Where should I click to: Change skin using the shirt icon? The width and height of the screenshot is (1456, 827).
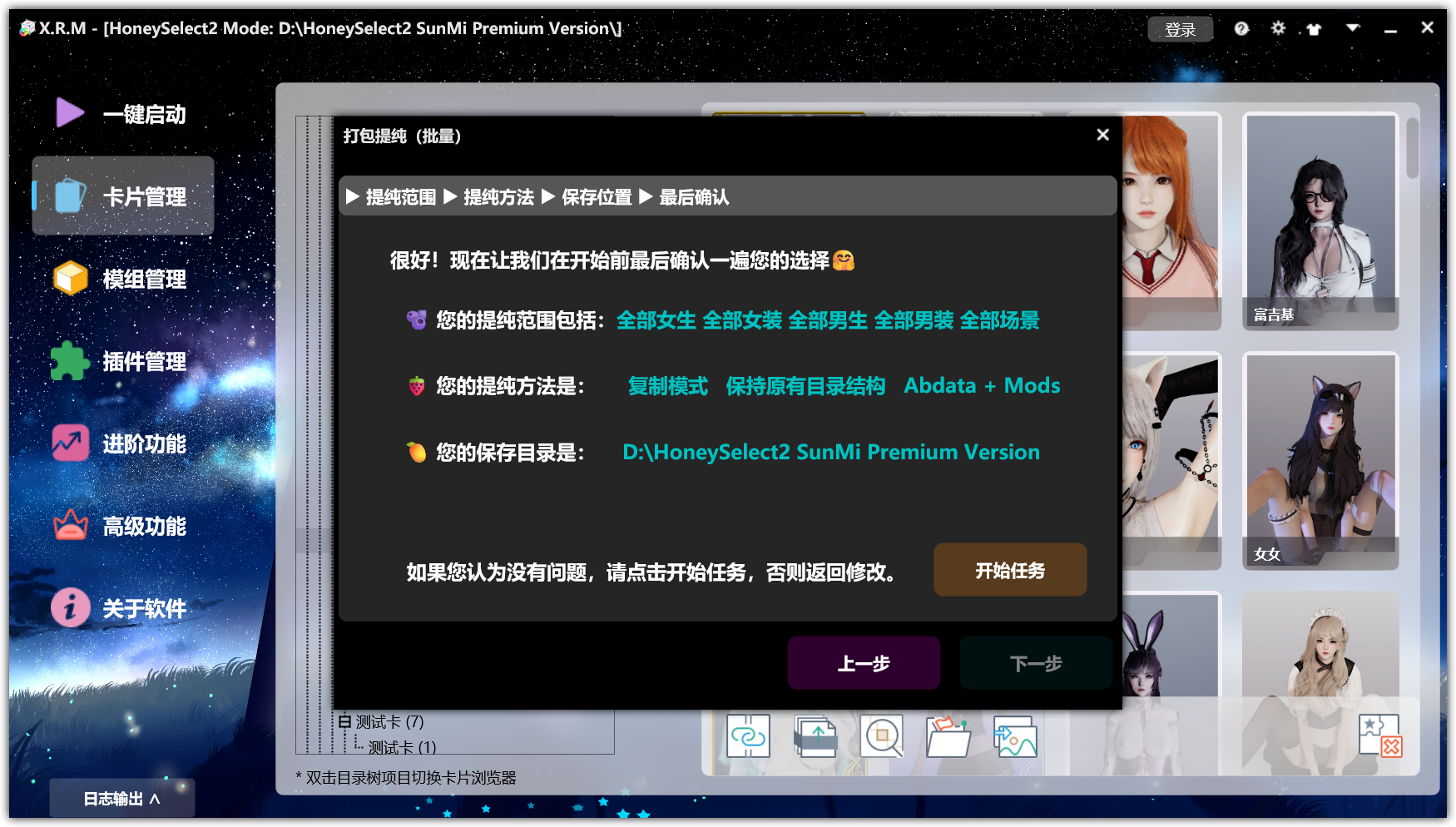click(1314, 29)
